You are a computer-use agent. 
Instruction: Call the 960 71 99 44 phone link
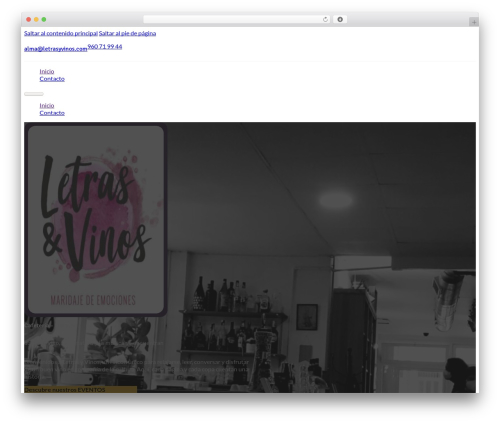pos(105,47)
